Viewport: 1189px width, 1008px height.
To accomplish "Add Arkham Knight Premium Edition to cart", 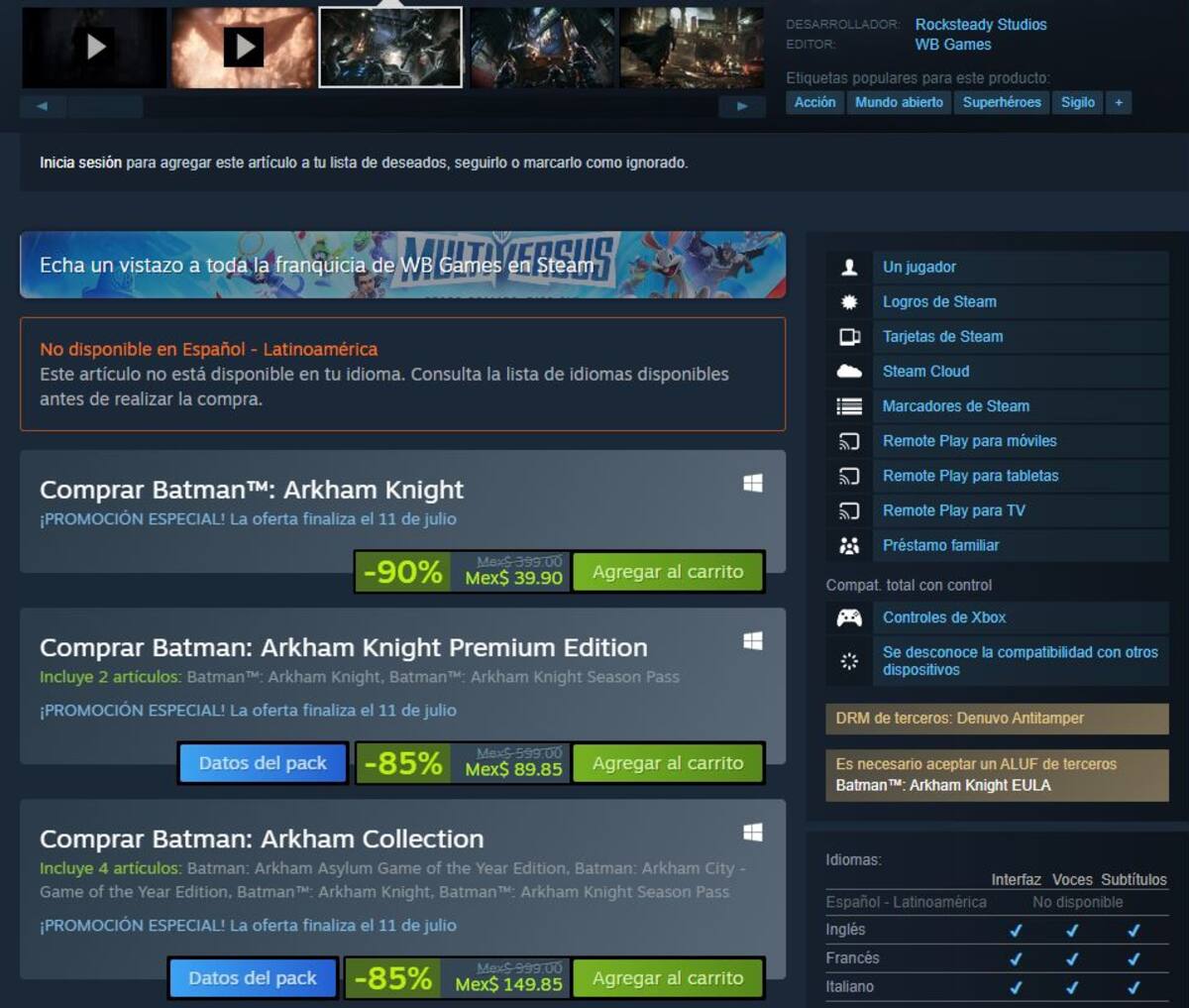I will (668, 763).
